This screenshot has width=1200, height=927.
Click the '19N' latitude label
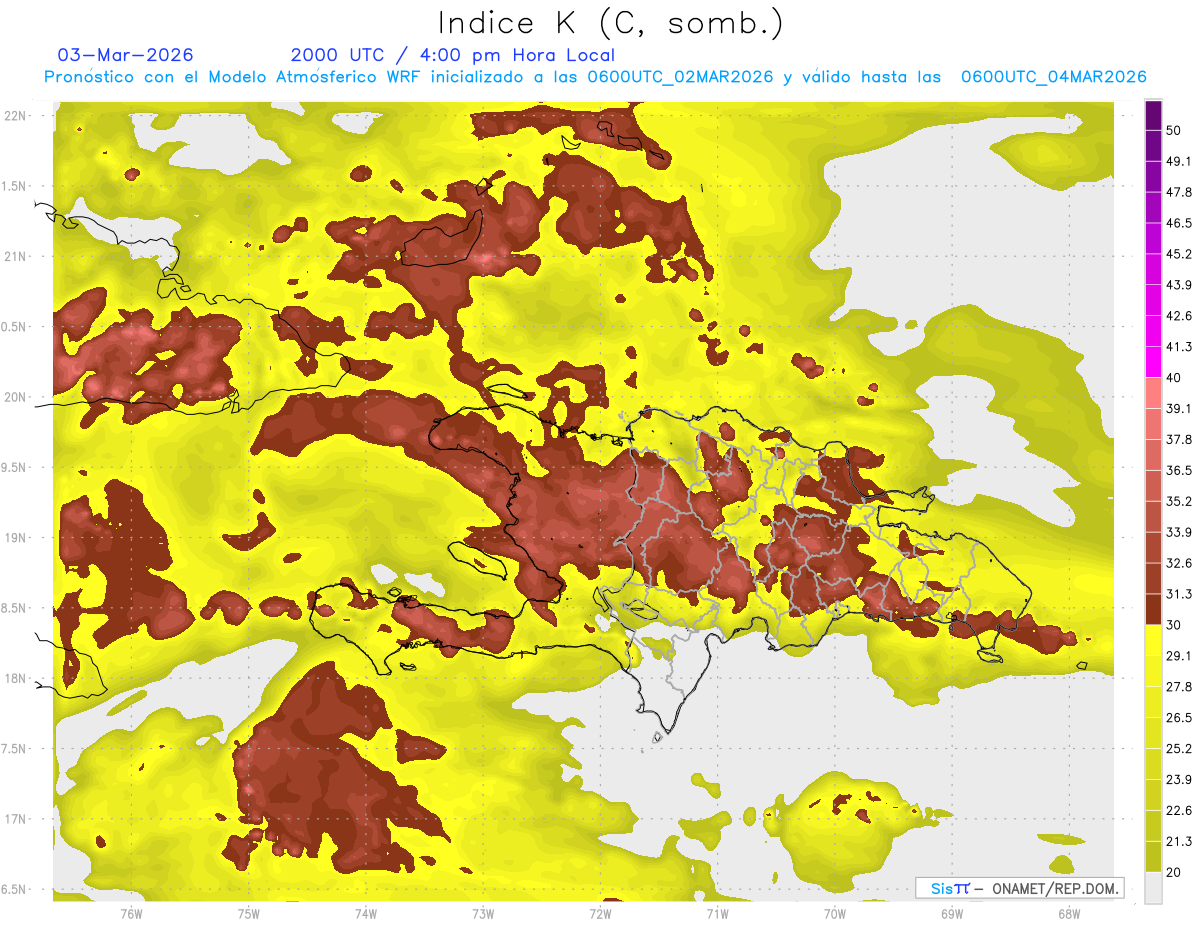(15, 537)
